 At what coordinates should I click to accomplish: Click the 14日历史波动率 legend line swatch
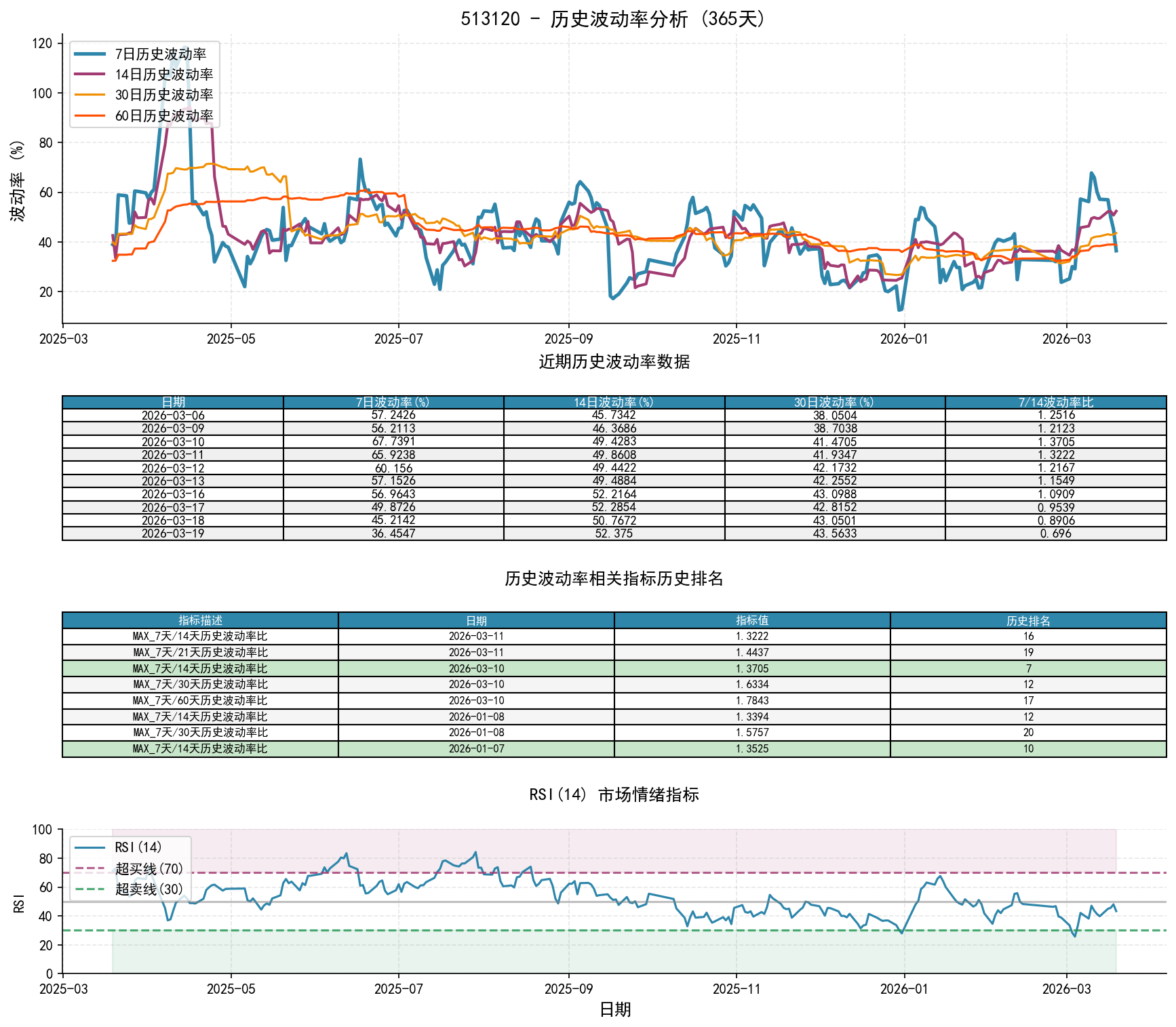90,75
